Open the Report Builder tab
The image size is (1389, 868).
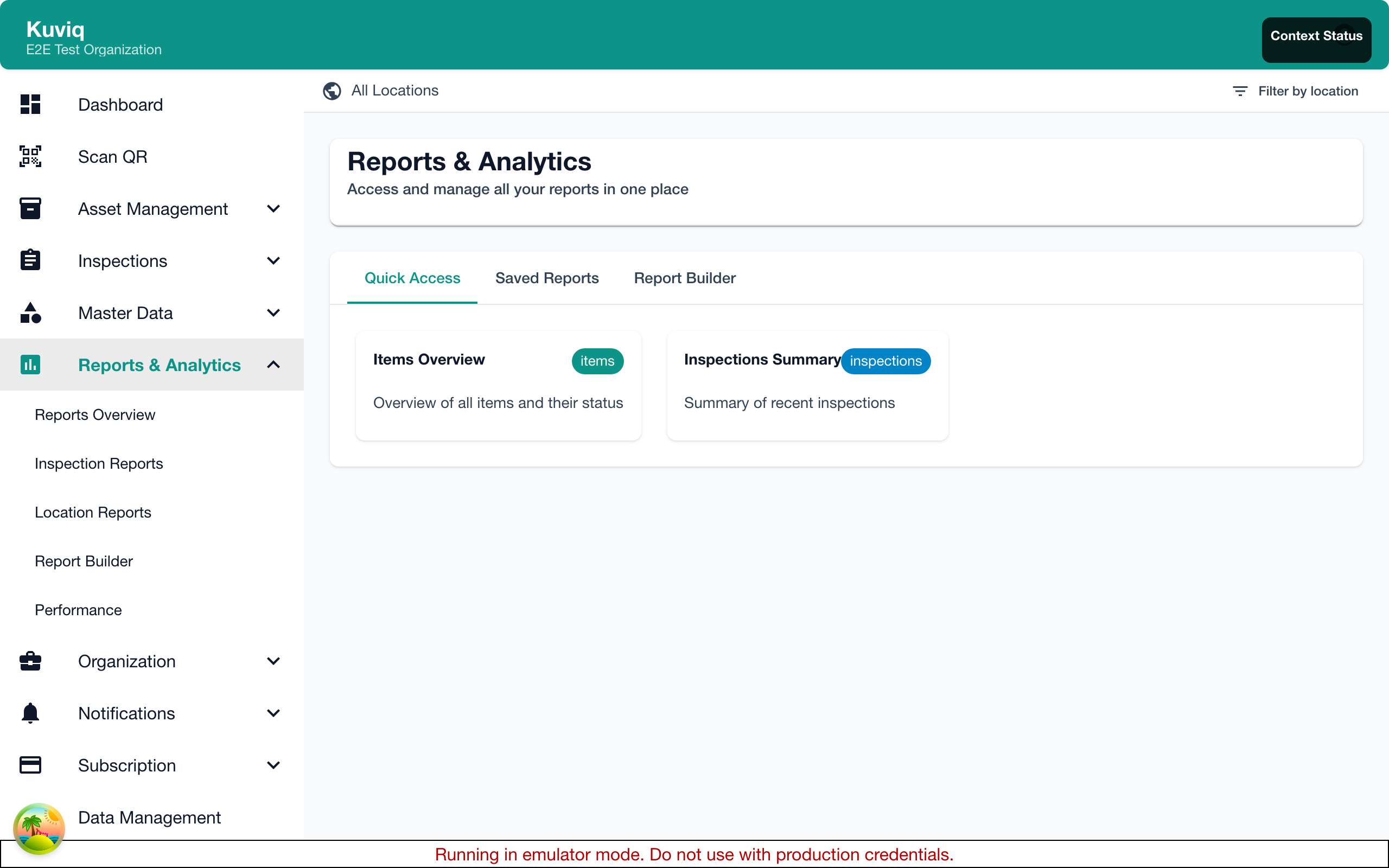coord(684,278)
